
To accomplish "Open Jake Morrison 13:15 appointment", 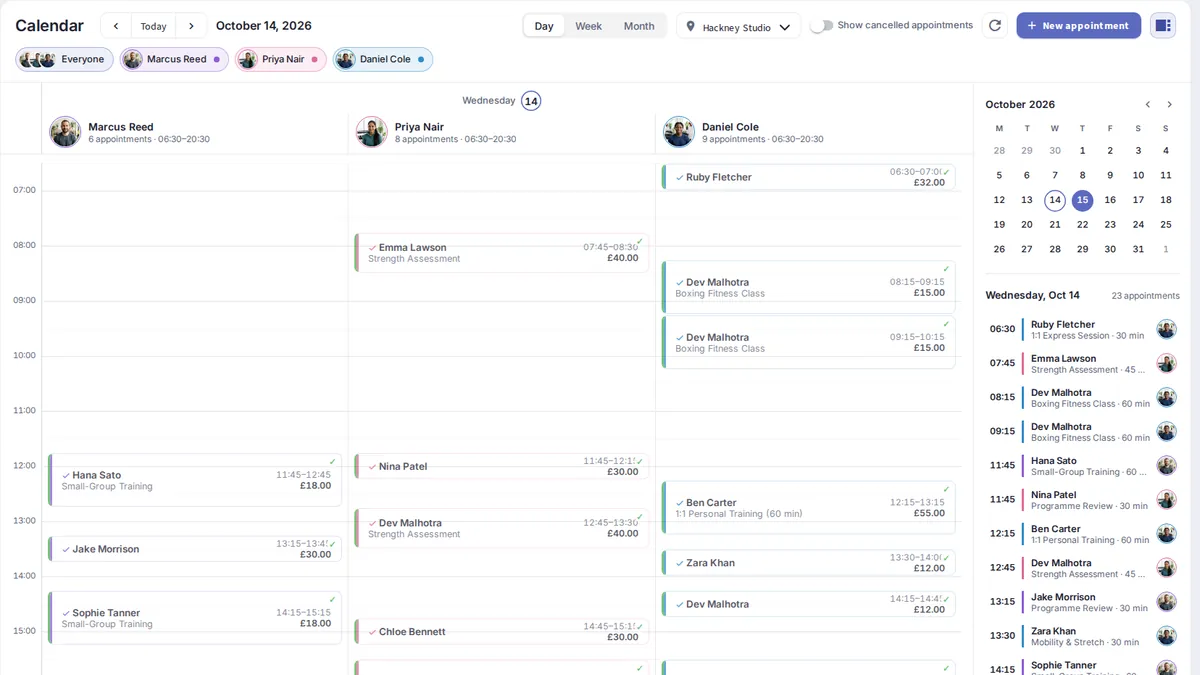I will pyautogui.click(x=194, y=549).
